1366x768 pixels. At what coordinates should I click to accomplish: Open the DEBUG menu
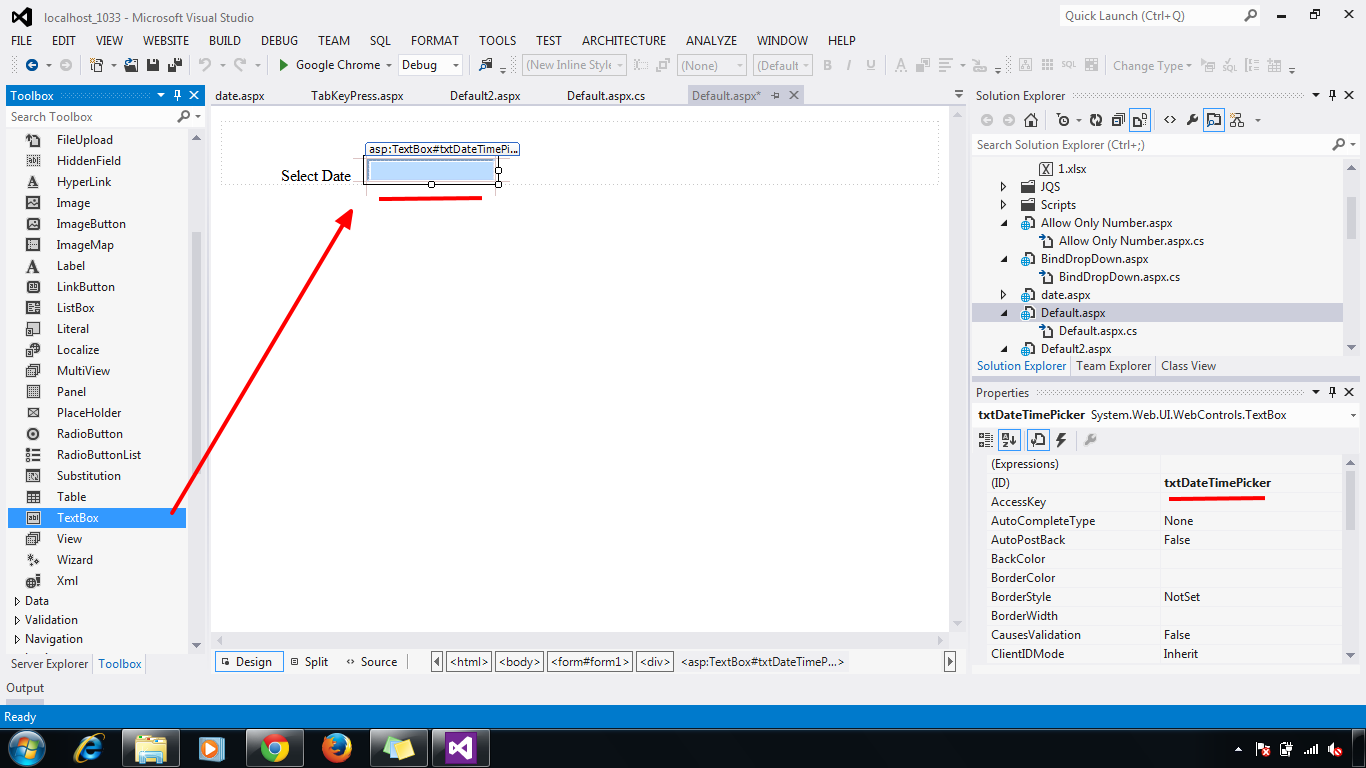(279, 41)
